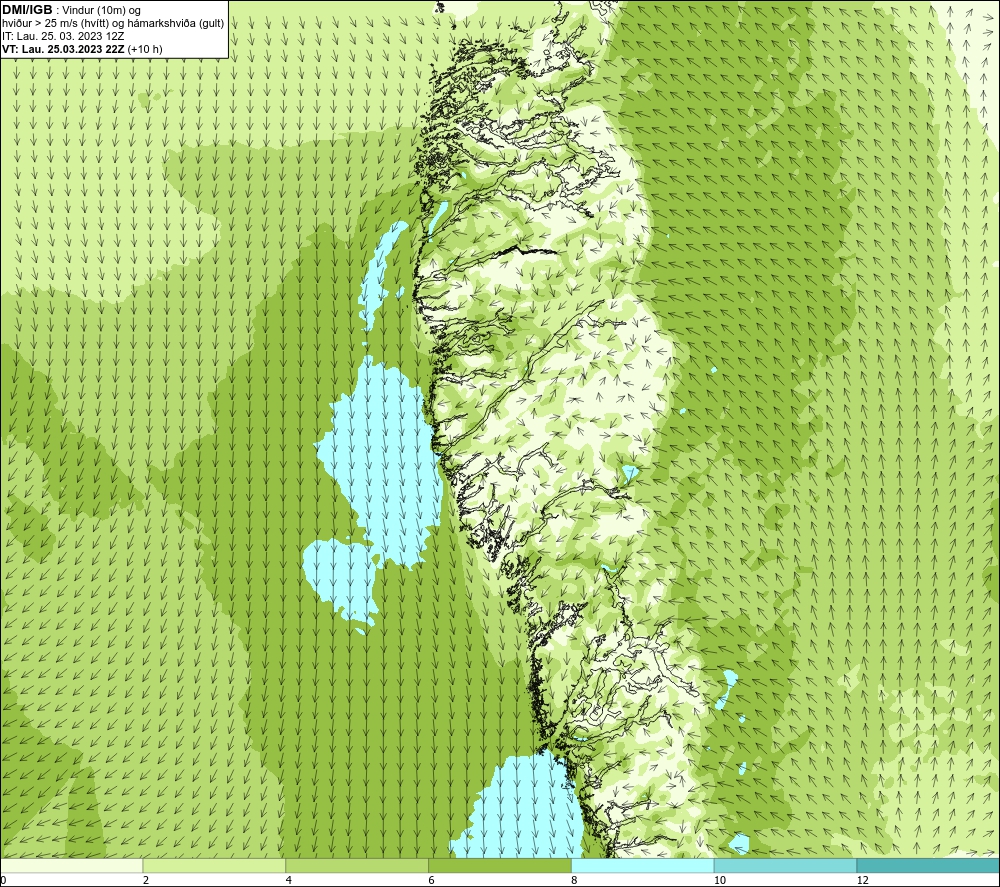Click legend scale value '2'
1000x887 pixels.
pos(146,880)
